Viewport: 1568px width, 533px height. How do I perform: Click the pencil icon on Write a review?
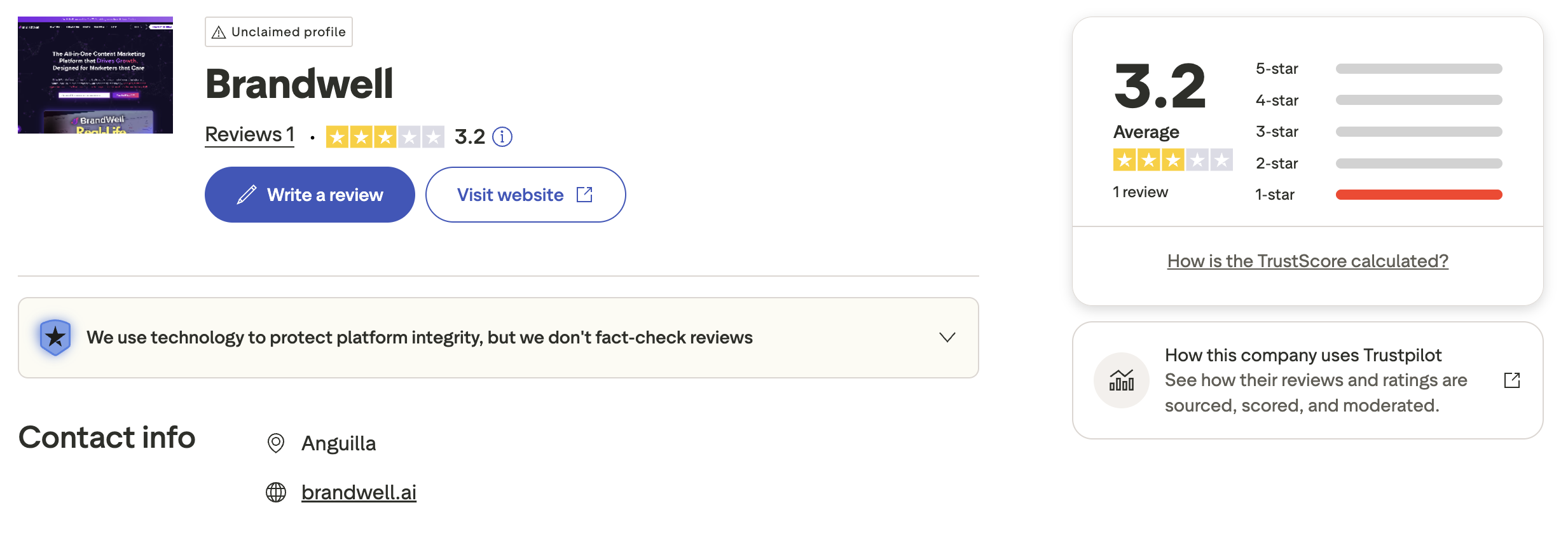(247, 195)
